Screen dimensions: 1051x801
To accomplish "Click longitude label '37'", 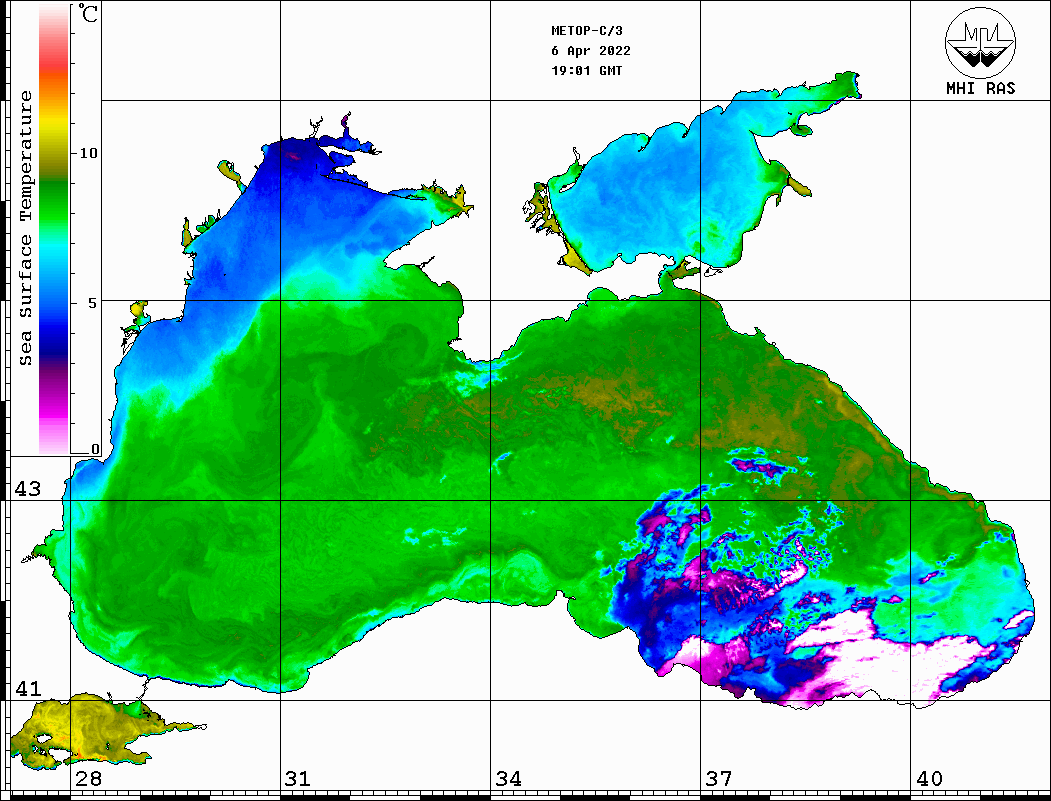I will pos(719,778).
